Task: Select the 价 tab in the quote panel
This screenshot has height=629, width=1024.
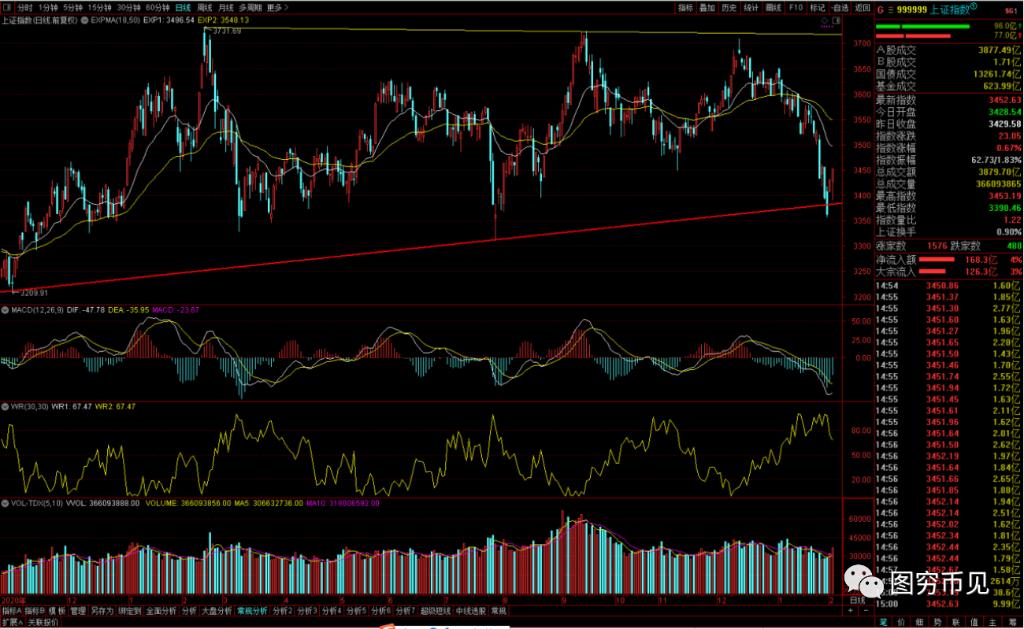Action: point(902,622)
